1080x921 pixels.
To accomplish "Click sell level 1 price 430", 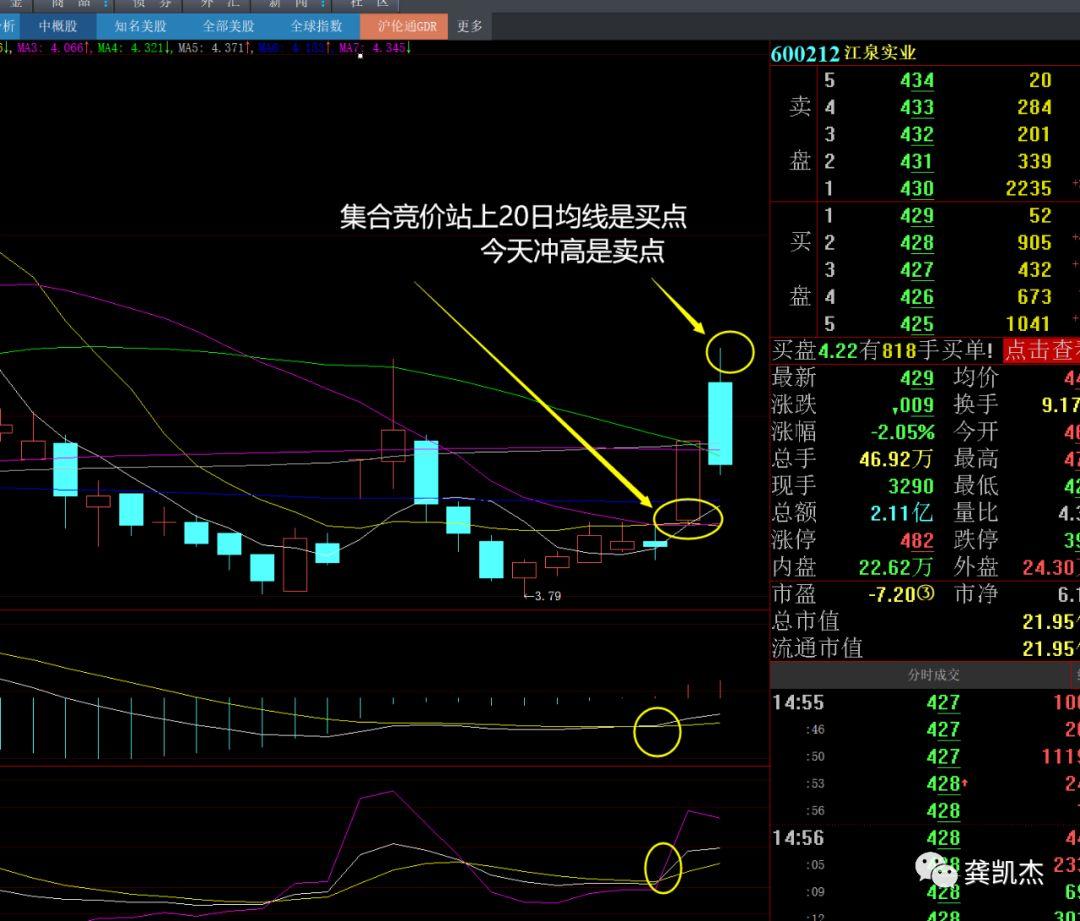I will [x=917, y=189].
